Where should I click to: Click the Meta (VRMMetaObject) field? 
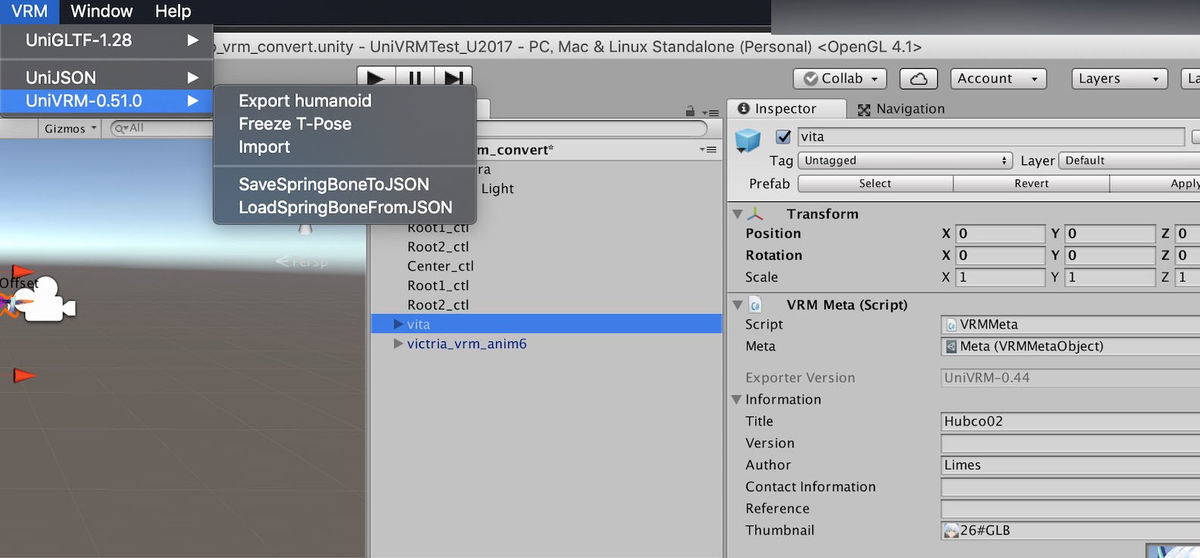pos(1070,346)
